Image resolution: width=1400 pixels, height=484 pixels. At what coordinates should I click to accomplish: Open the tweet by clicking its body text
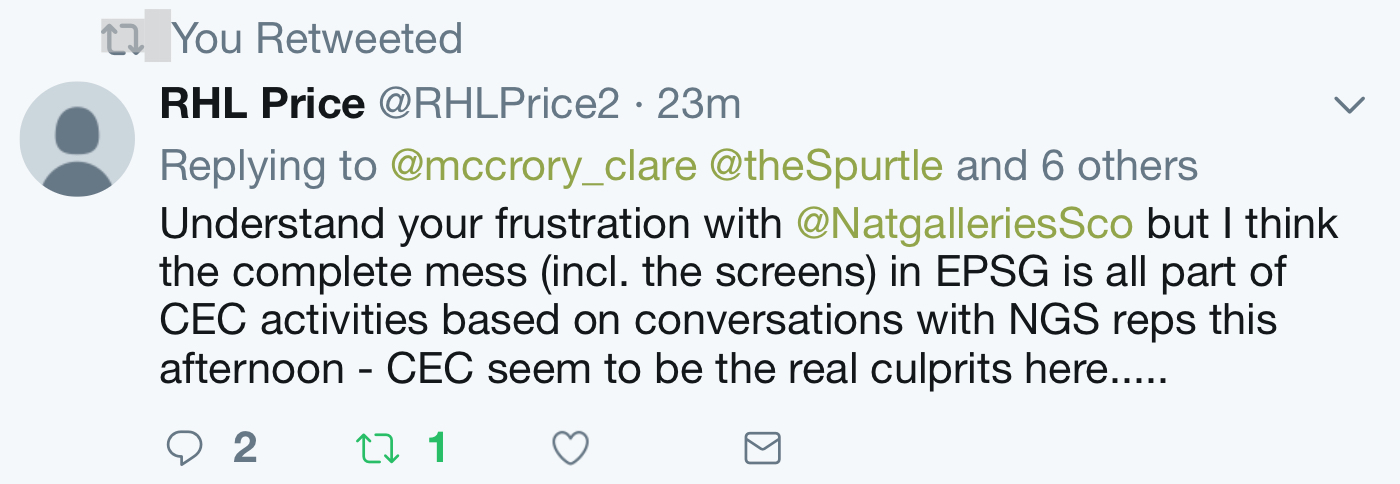749,298
